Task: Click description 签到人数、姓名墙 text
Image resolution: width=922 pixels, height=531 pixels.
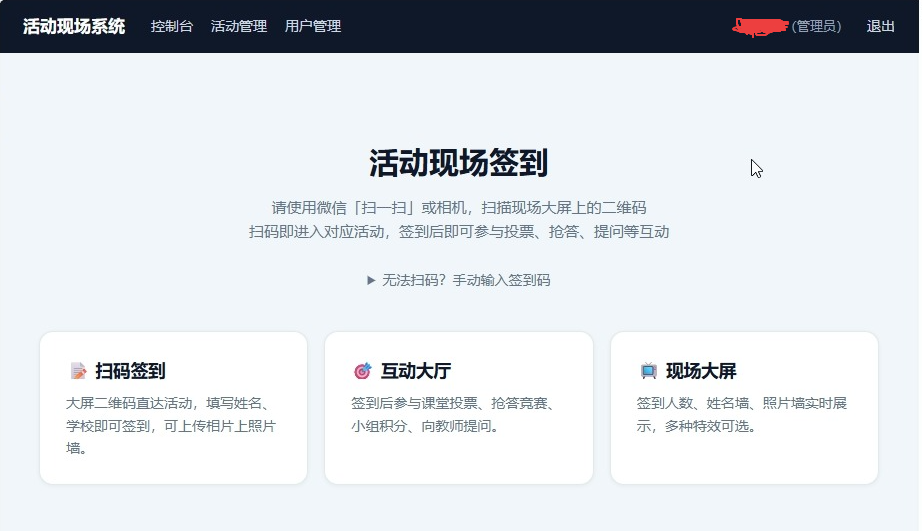Action: tap(741, 415)
